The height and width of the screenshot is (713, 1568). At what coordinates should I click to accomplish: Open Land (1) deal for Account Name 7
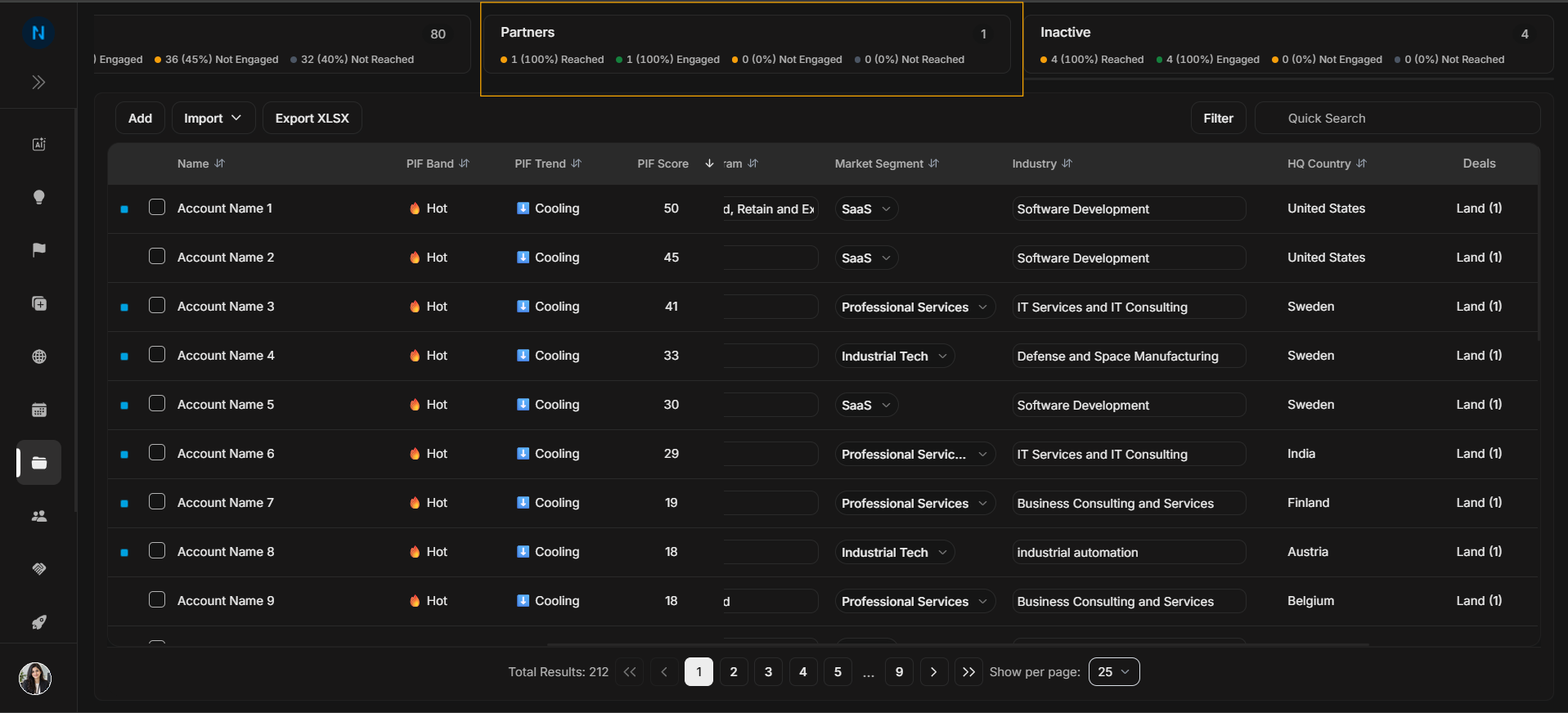point(1479,502)
